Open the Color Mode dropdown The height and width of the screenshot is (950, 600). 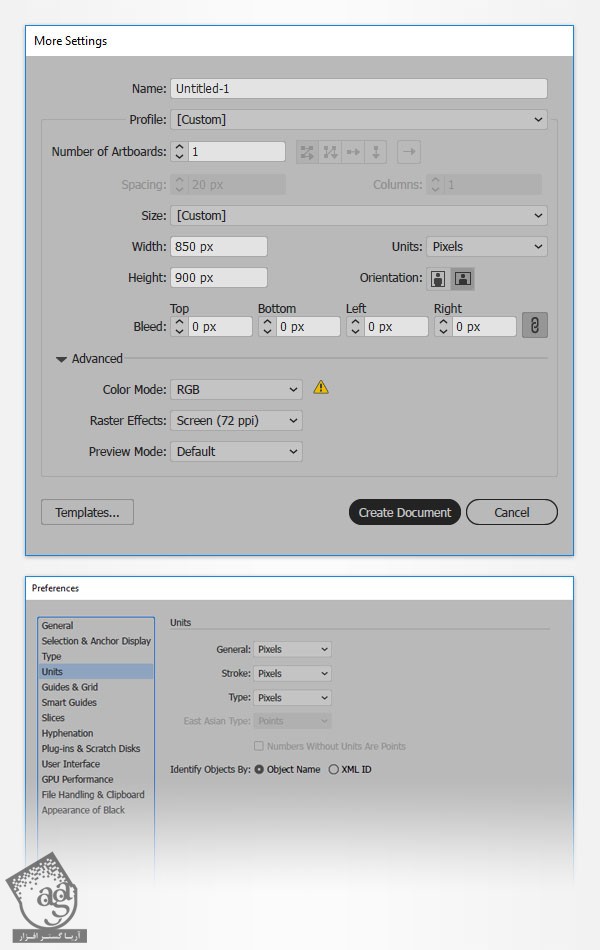pos(236,390)
